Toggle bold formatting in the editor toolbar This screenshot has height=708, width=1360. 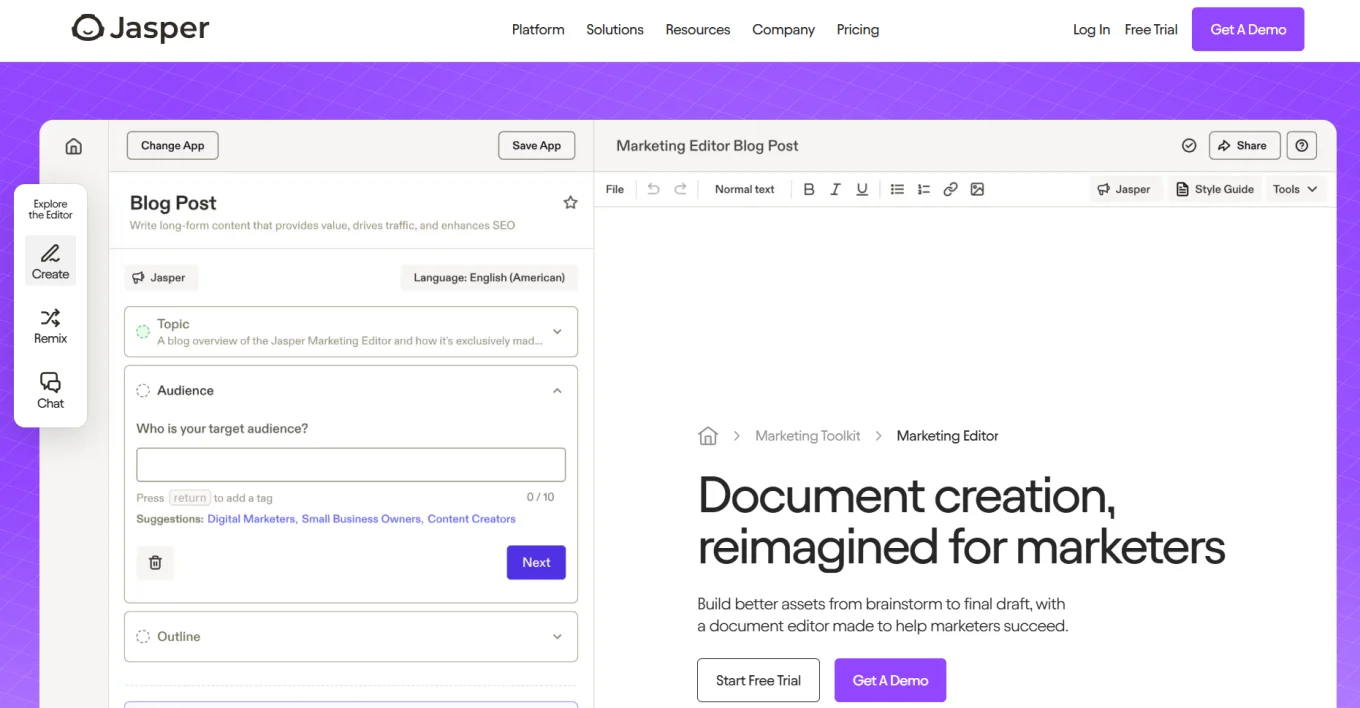point(809,189)
